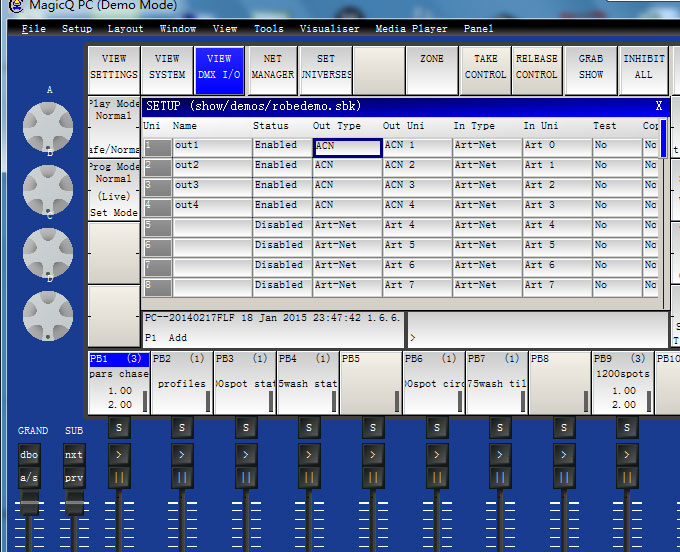Click the Go button under PB9

click(x=627, y=454)
